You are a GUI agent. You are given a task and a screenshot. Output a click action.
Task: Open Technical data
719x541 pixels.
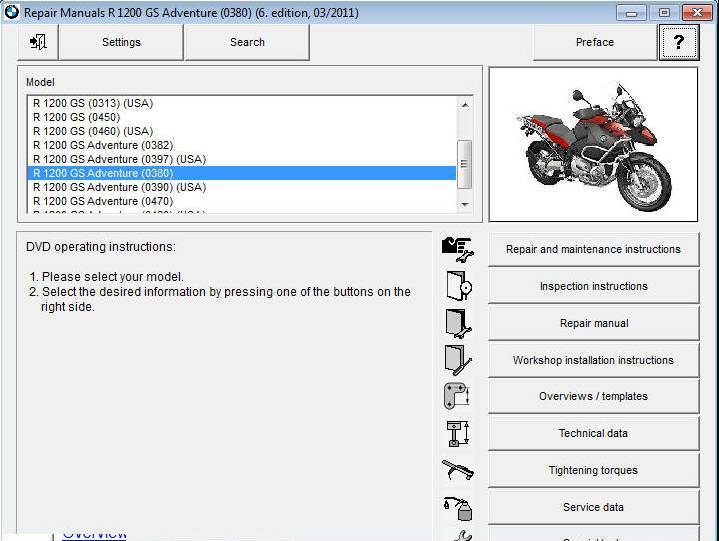pyautogui.click(x=593, y=433)
